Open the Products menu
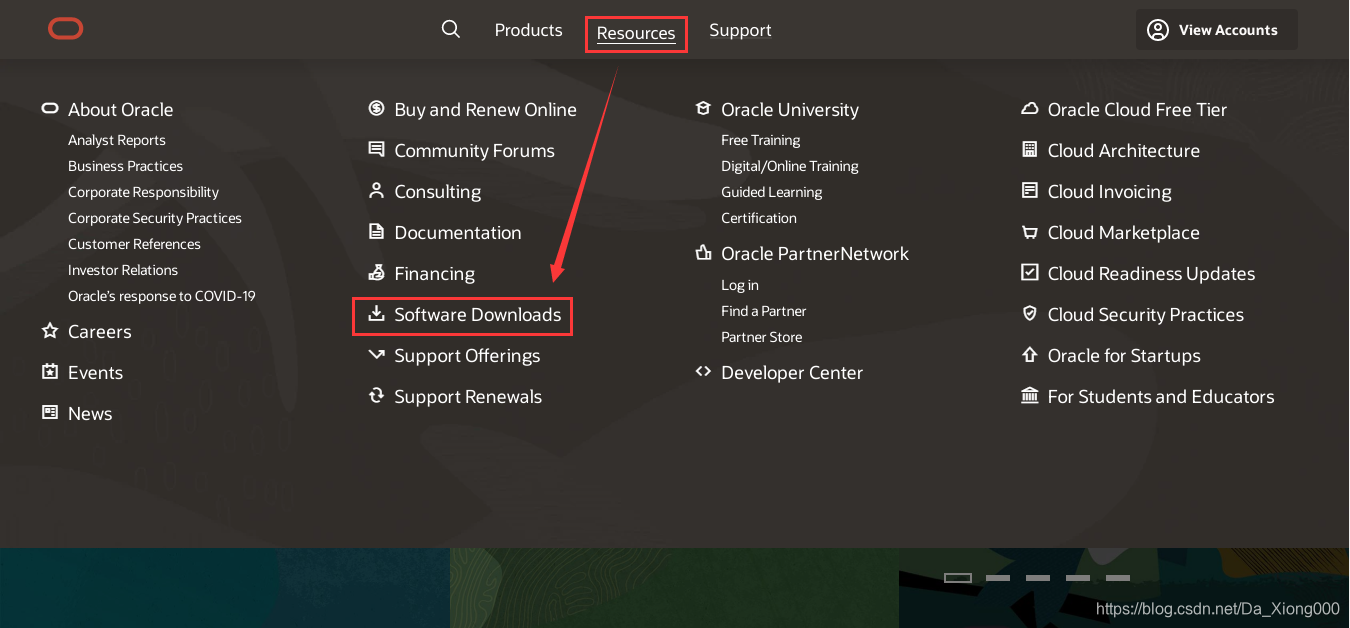This screenshot has height=628, width=1350. tap(528, 30)
